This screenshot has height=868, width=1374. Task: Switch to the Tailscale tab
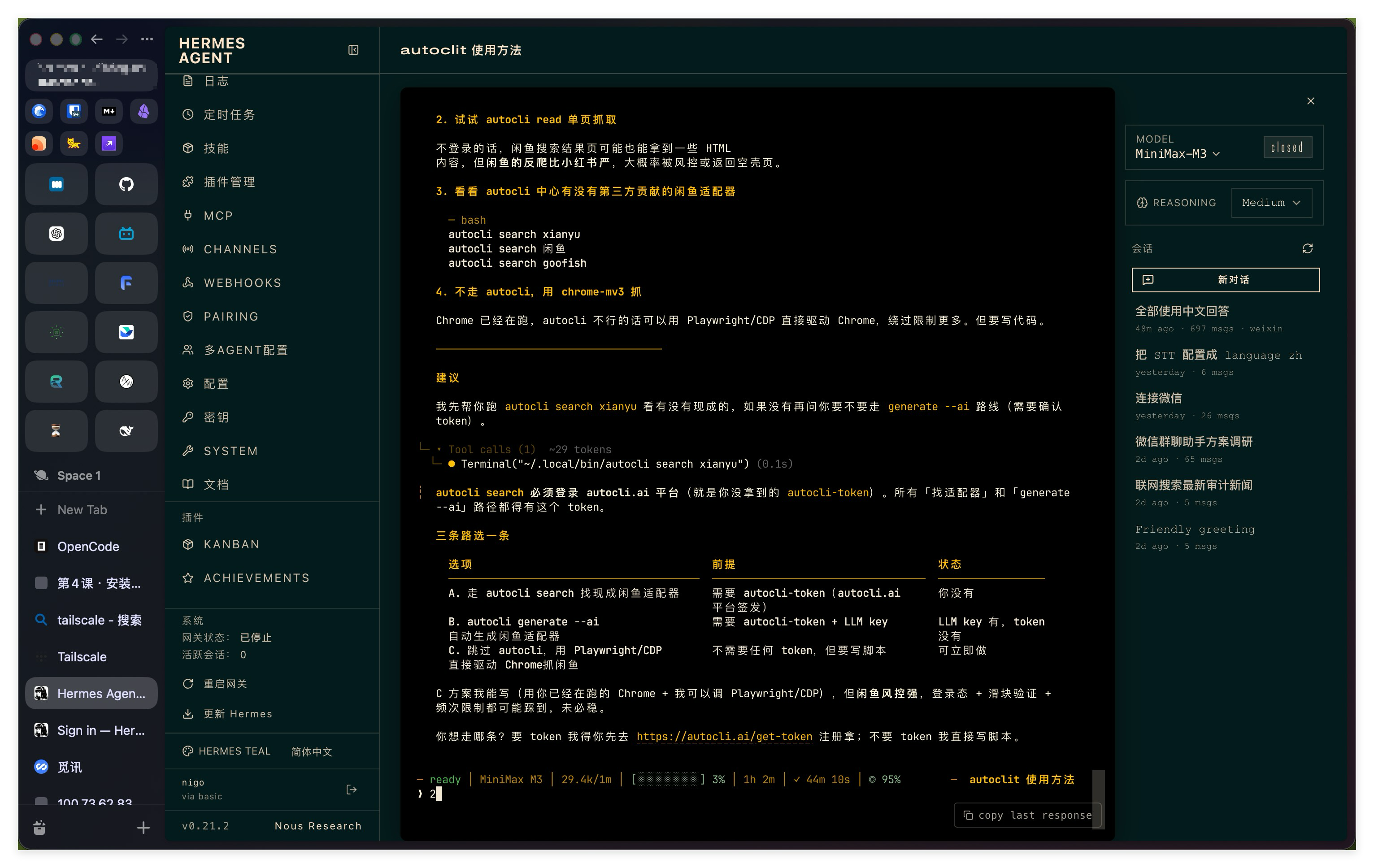[x=91, y=656]
